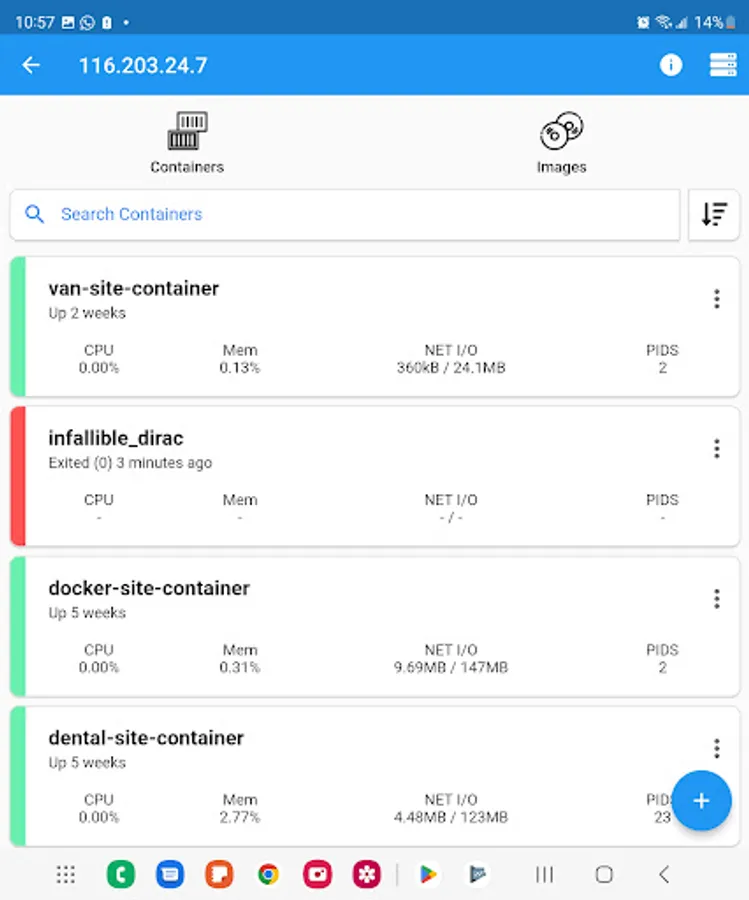Tap the recent apps navigation button
This screenshot has width=749, height=900.
click(544, 874)
